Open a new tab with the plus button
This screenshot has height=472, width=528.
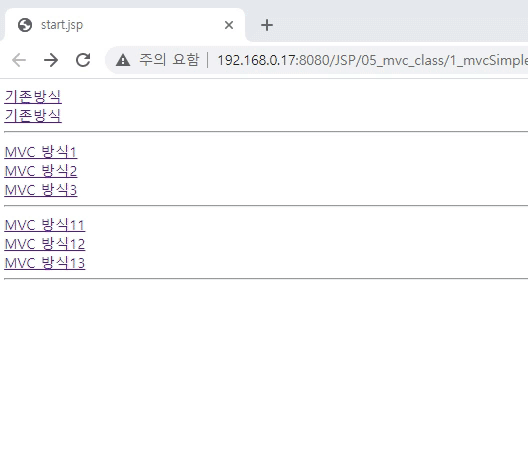point(267,25)
